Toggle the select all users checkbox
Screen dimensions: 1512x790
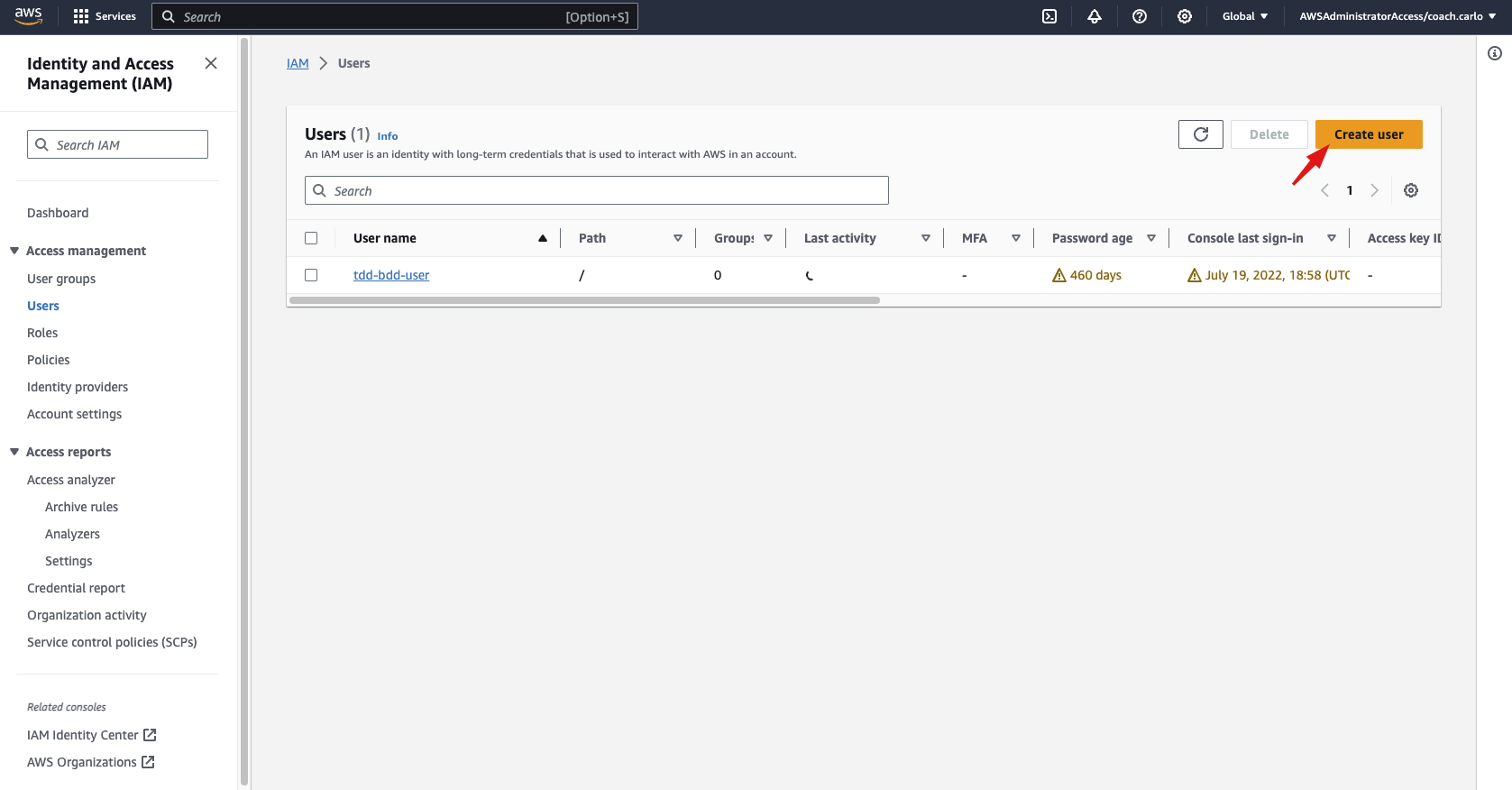click(311, 238)
